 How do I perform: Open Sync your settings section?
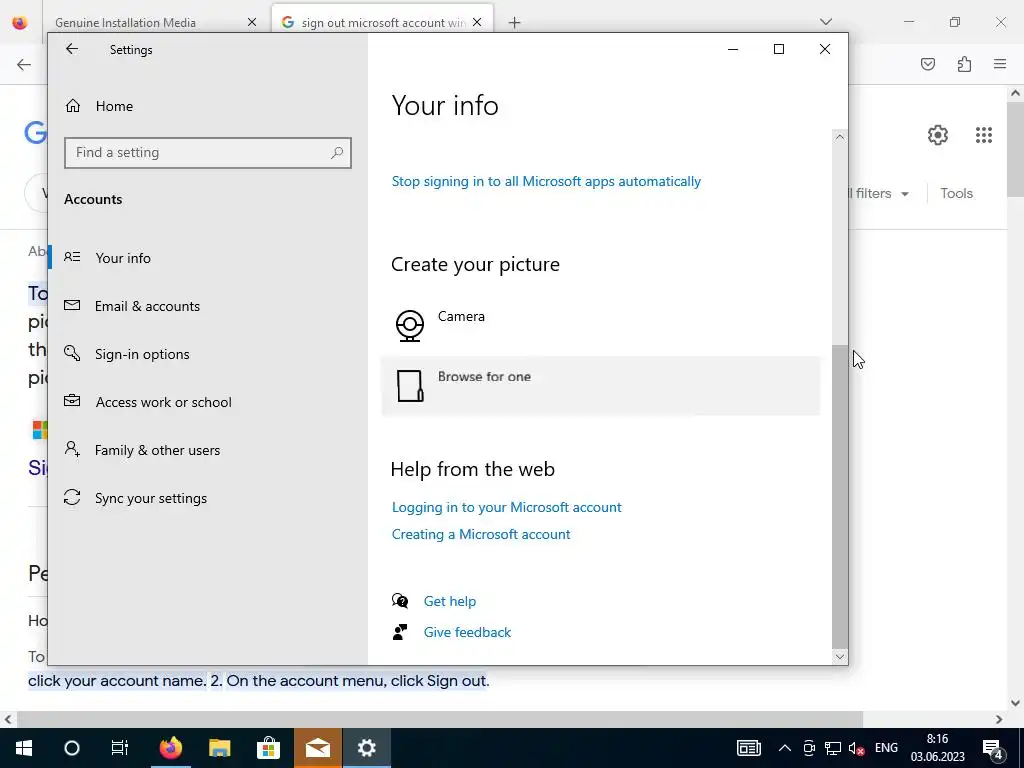[208, 498]
